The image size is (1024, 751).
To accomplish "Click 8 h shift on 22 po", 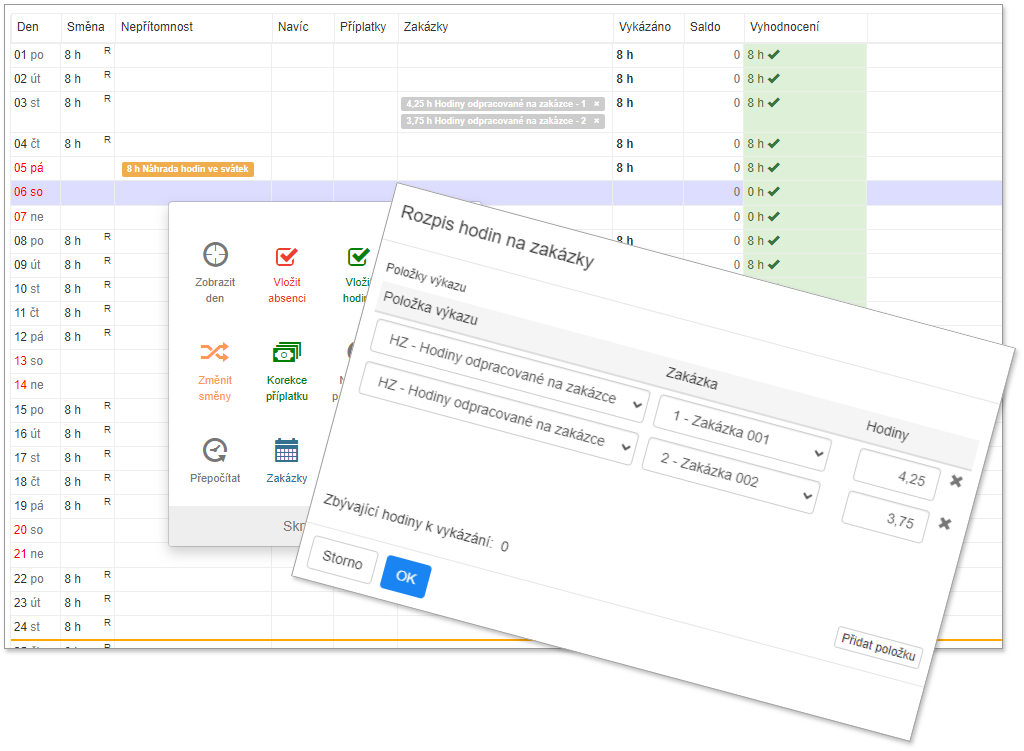I will [x=72, y=579].
